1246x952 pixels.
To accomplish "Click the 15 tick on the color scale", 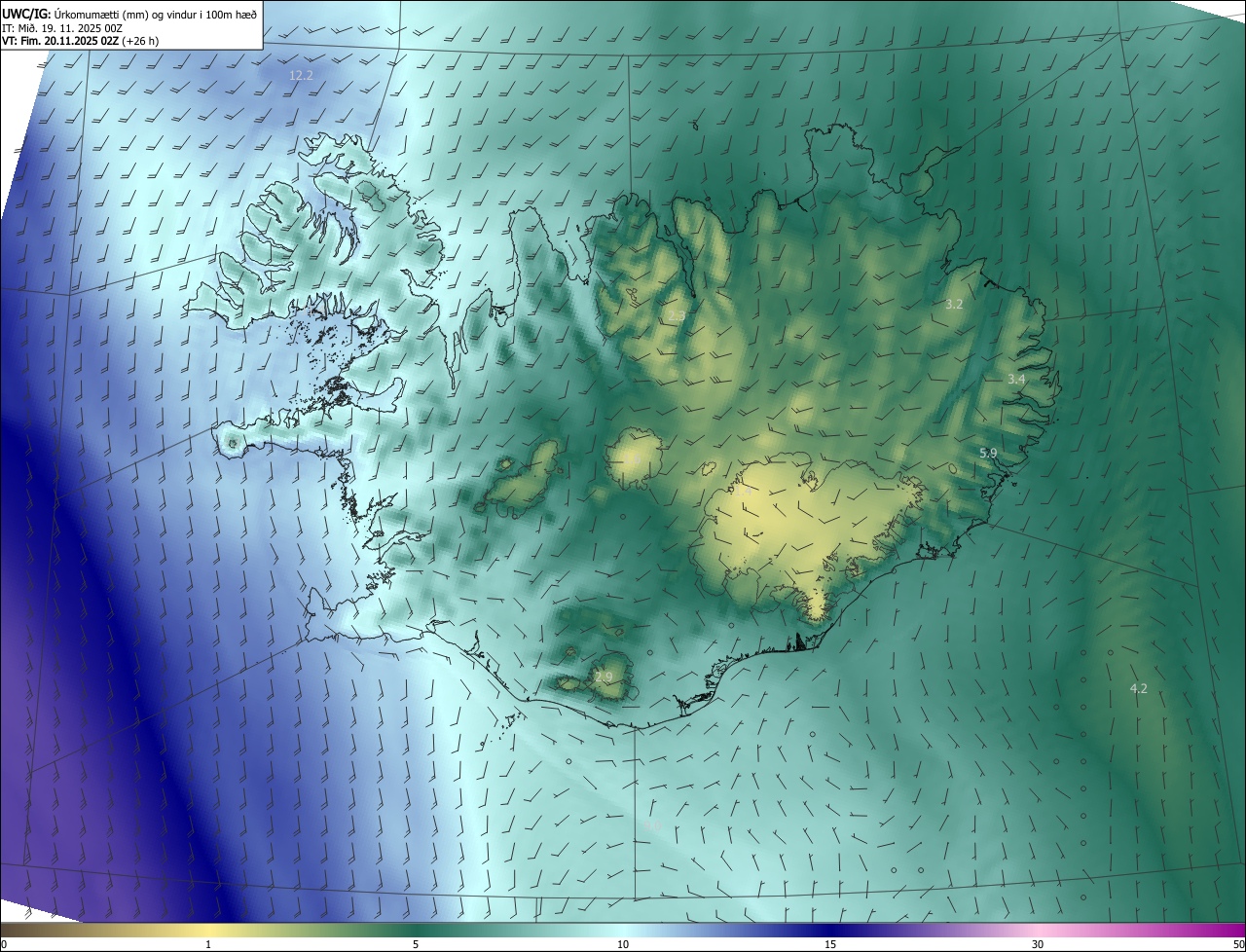I will click(830, 944).
